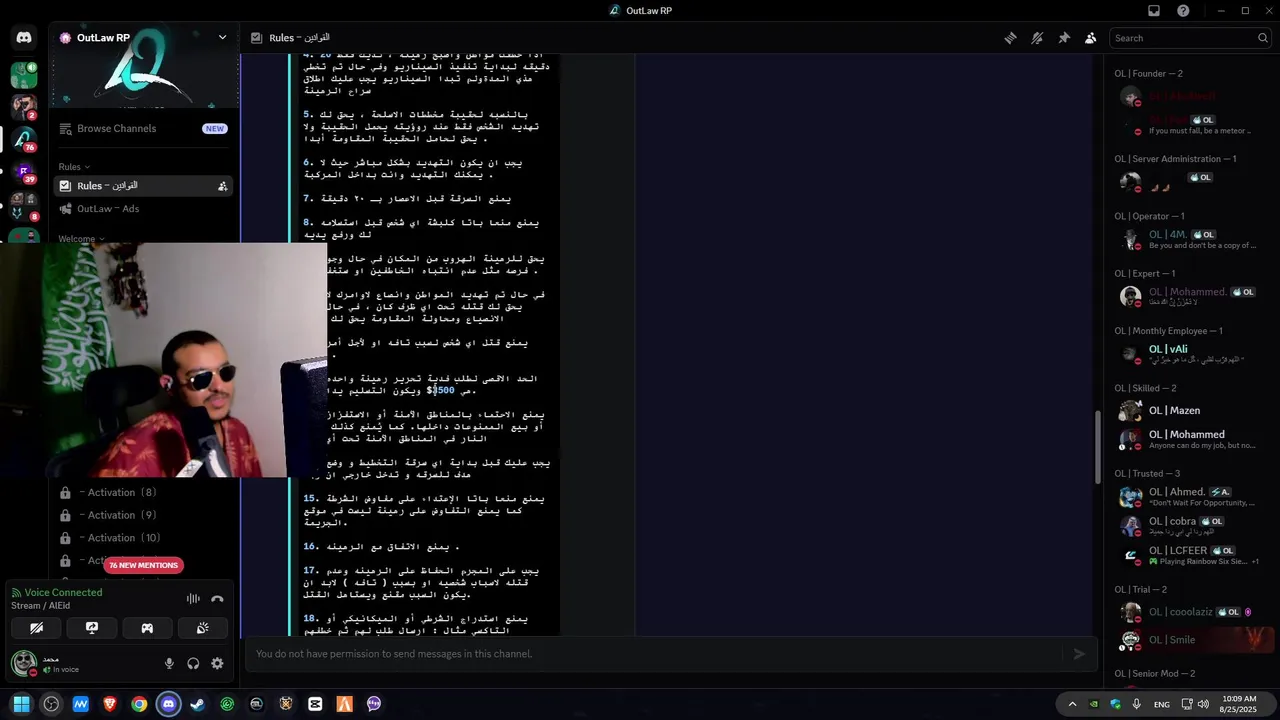Mute the microphone
1280x720 pixels.
pos(169,663)
